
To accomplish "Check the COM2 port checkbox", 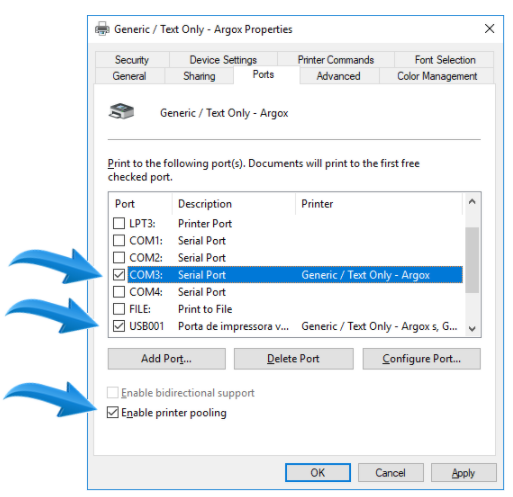I will point(119,257).
